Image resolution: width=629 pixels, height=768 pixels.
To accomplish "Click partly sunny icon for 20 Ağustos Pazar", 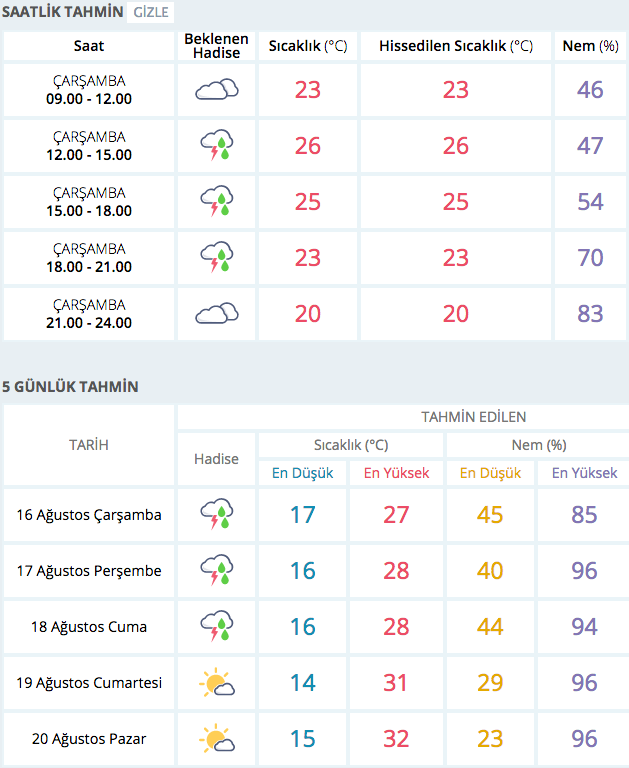I will click(x=216, y=740).
